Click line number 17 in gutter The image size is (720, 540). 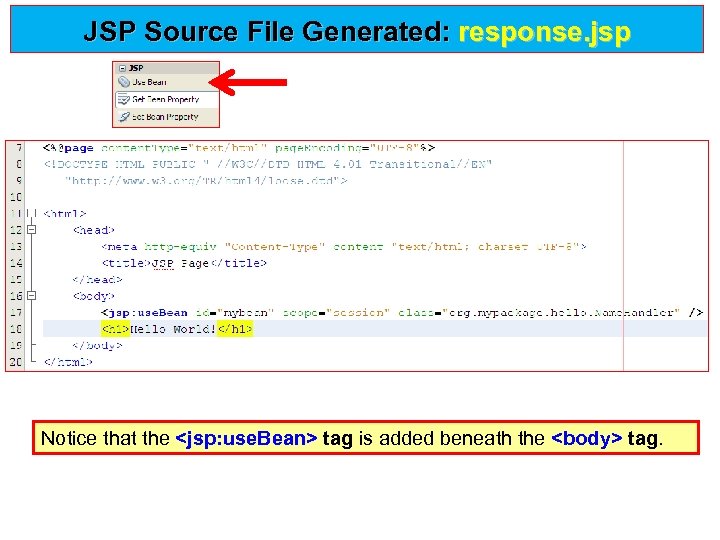point(16,313)
